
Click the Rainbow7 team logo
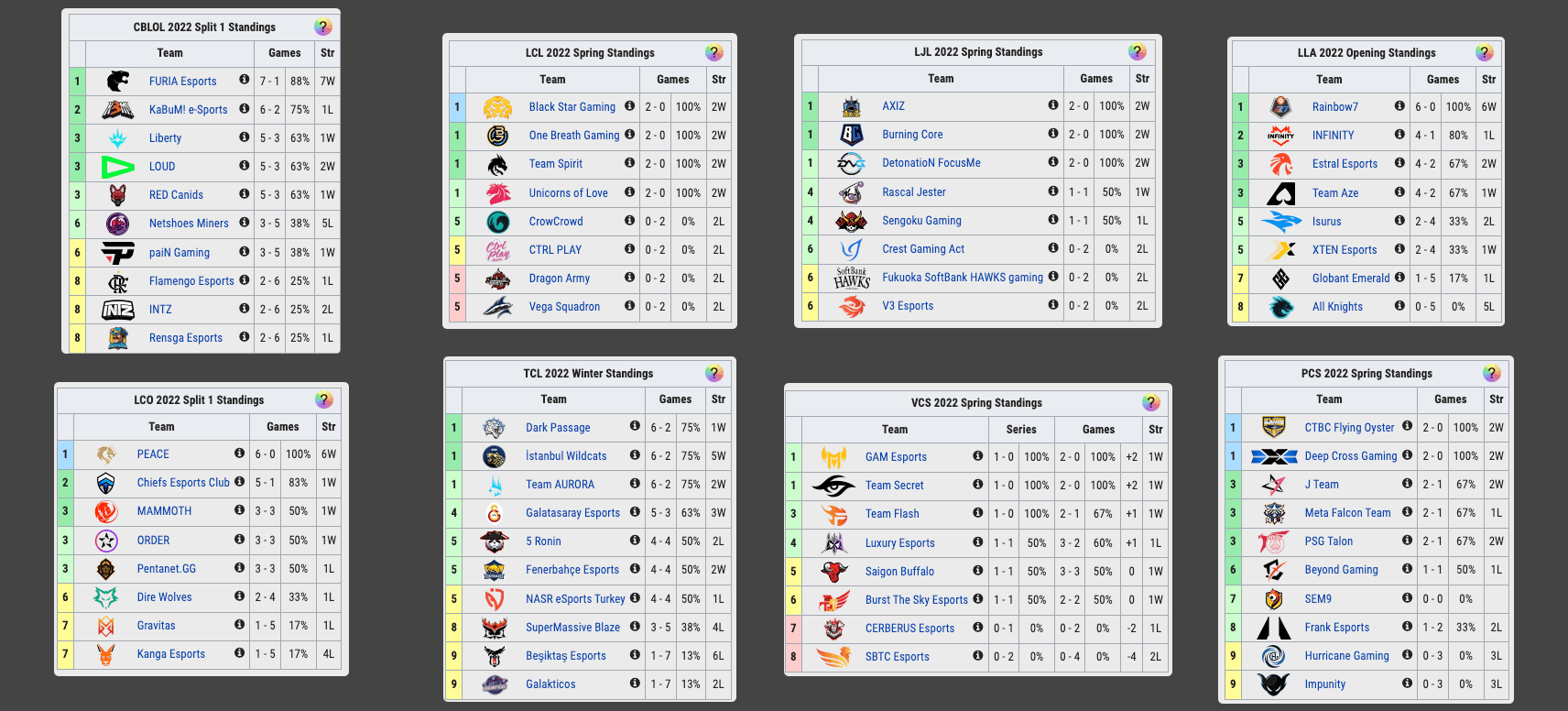coord(1280,107)
